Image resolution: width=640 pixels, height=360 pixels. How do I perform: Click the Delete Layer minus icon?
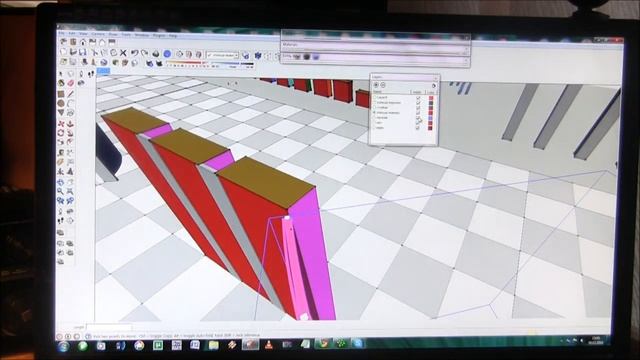383,85
